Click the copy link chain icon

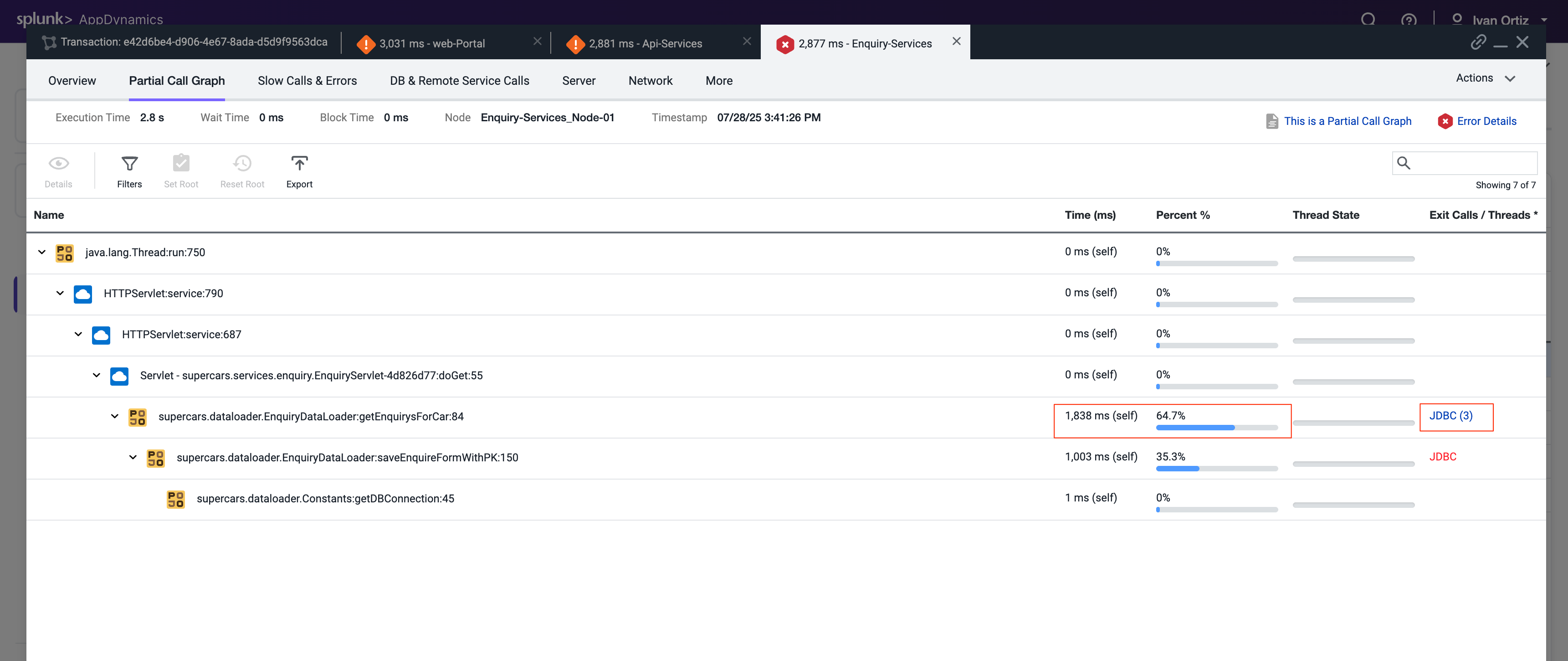point(1478,42)
